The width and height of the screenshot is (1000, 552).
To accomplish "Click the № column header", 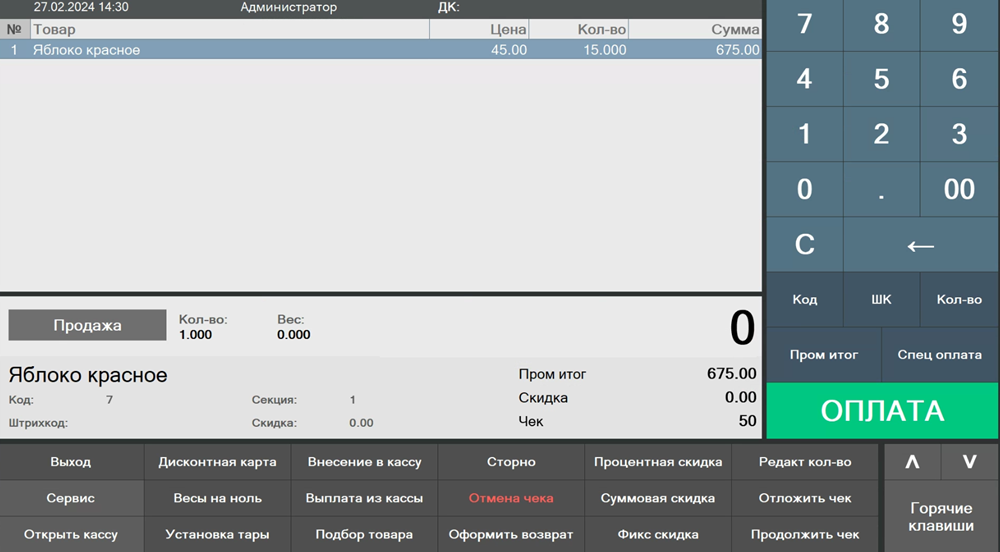I will (x=15, y=29).
